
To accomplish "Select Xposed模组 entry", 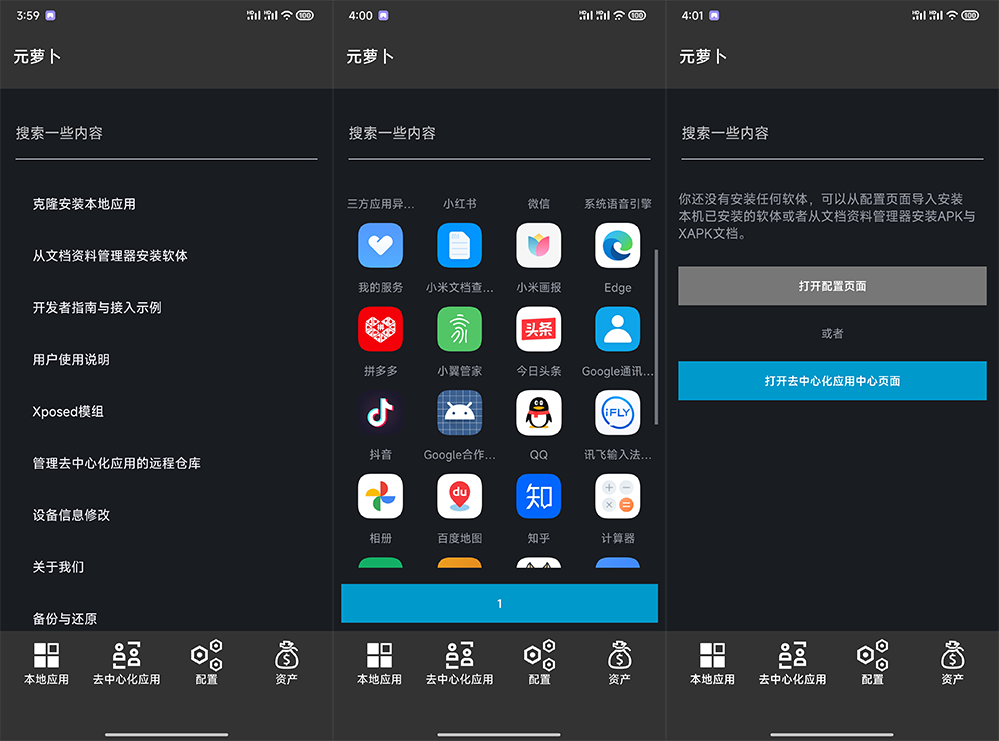I will 68,412.
